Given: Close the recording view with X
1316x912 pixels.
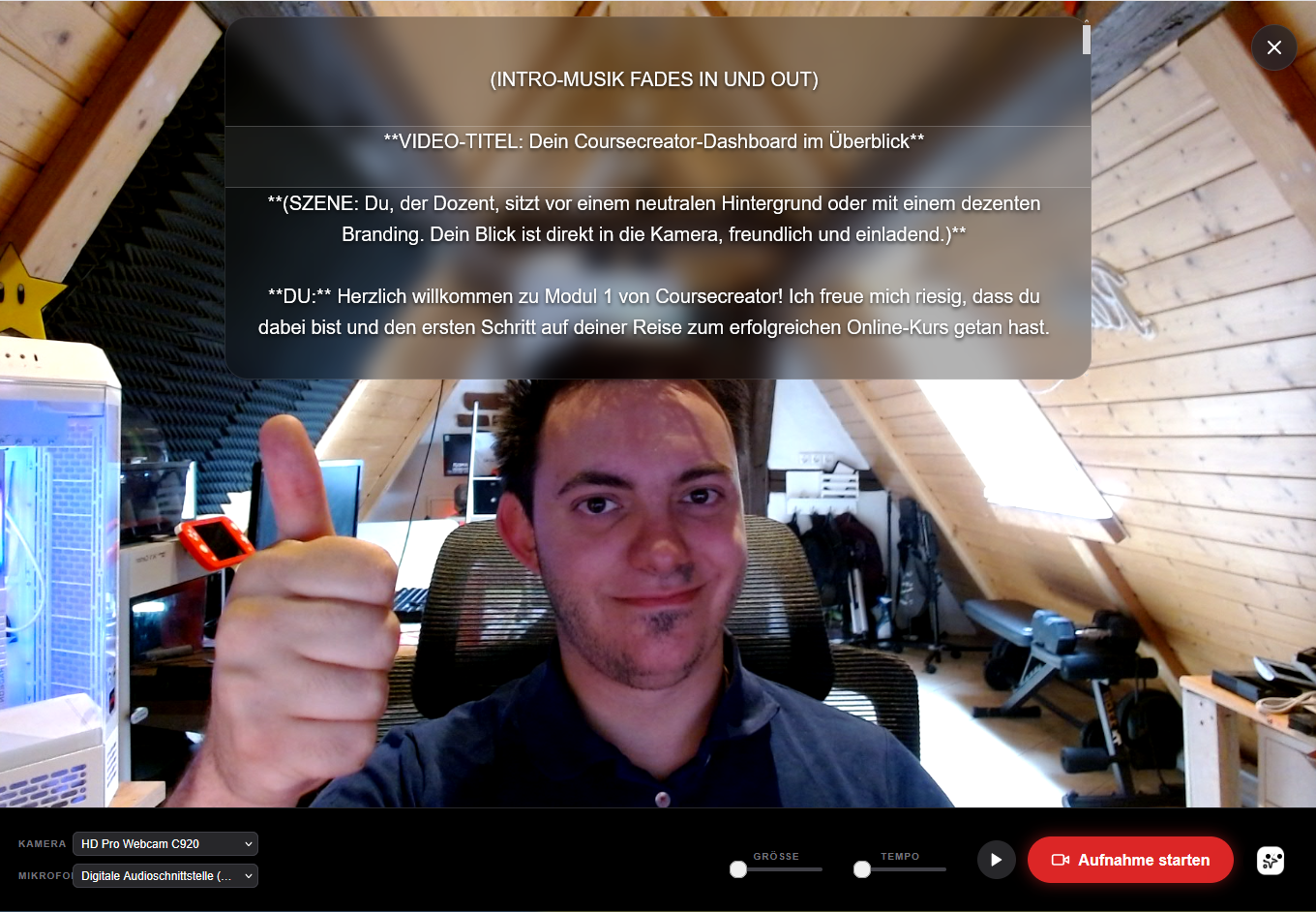Looking at the screenshot, I should (1274, 47).
